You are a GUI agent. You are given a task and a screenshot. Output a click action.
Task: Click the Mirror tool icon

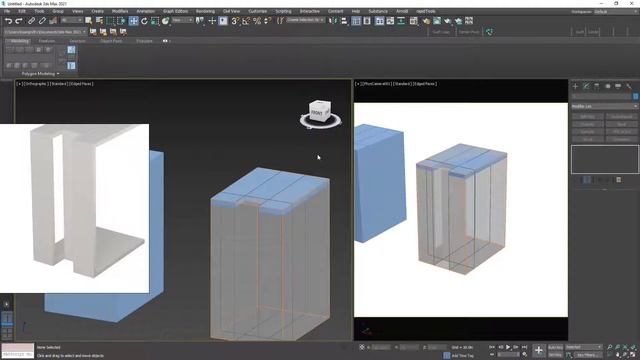(x=333, y=21)
